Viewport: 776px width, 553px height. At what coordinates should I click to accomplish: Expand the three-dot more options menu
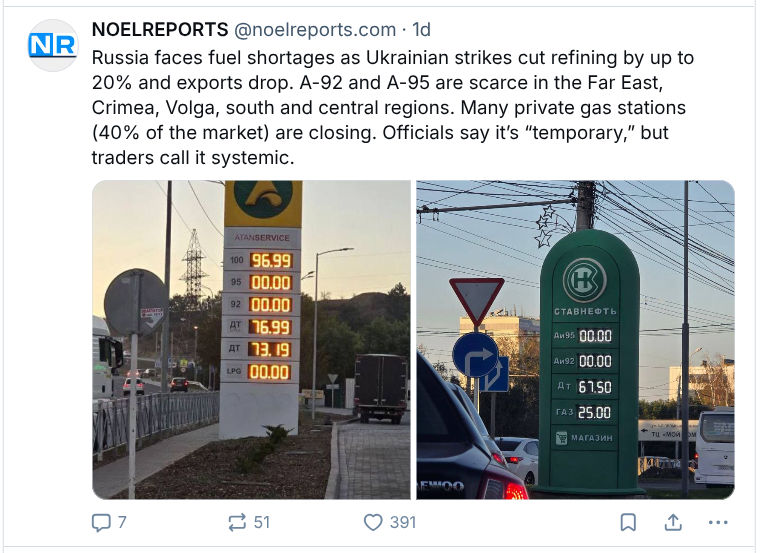point(718,522)
